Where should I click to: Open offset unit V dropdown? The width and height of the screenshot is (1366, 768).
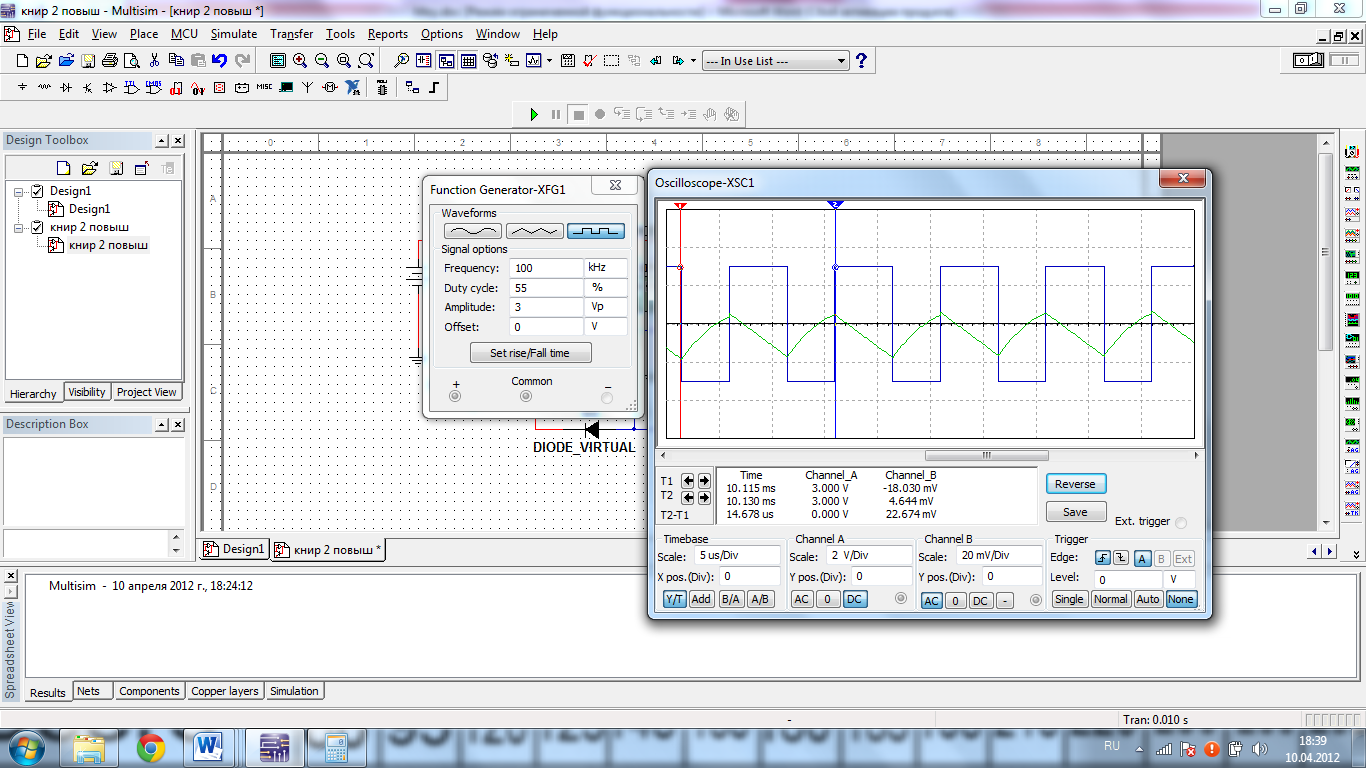click(x=606, y=327)
